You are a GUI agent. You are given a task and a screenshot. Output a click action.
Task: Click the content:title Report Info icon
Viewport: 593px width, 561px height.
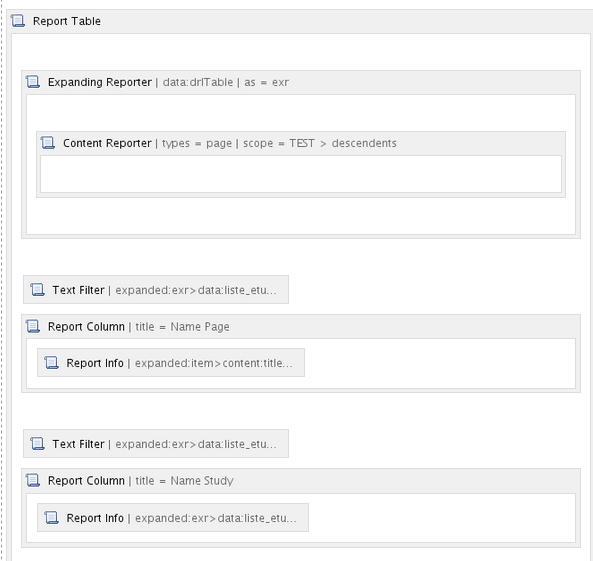click(51, 362)
